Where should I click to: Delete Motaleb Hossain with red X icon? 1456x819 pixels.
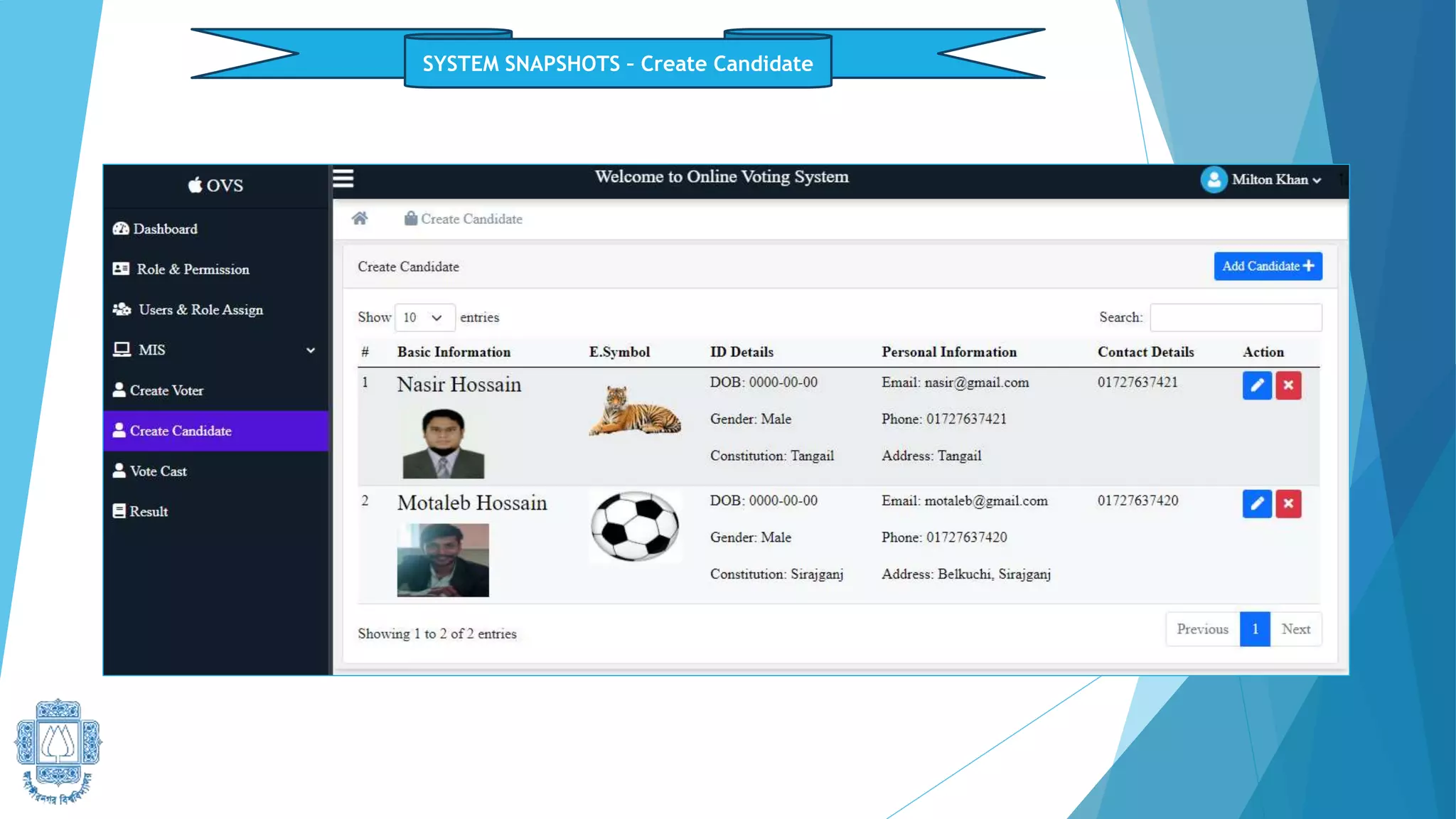(1288, 504)
